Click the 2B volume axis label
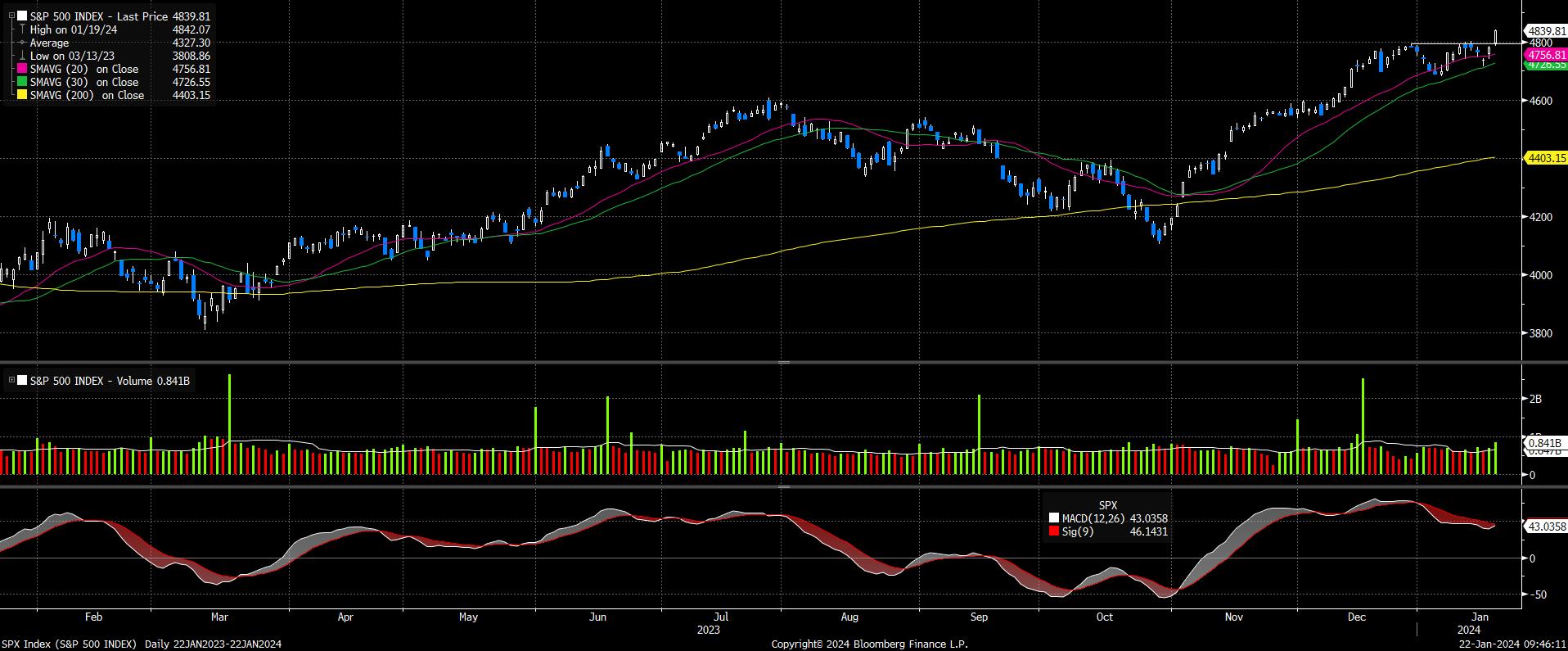Viewport: 1568px width, 651px height. click(x=1535, y=399)
